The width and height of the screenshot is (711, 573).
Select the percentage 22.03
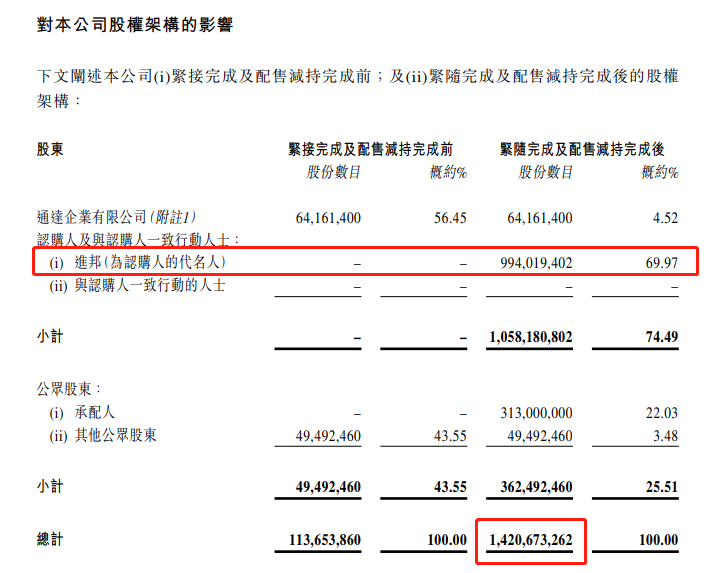tap(662, 413)
